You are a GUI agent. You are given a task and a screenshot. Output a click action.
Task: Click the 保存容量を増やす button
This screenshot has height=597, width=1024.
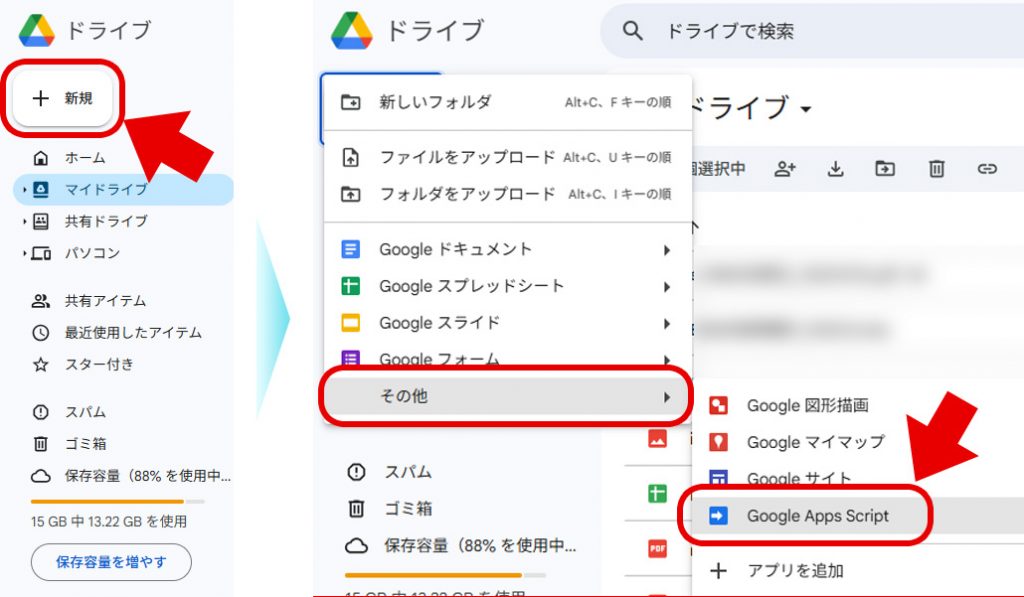click(x=111, y=562)
